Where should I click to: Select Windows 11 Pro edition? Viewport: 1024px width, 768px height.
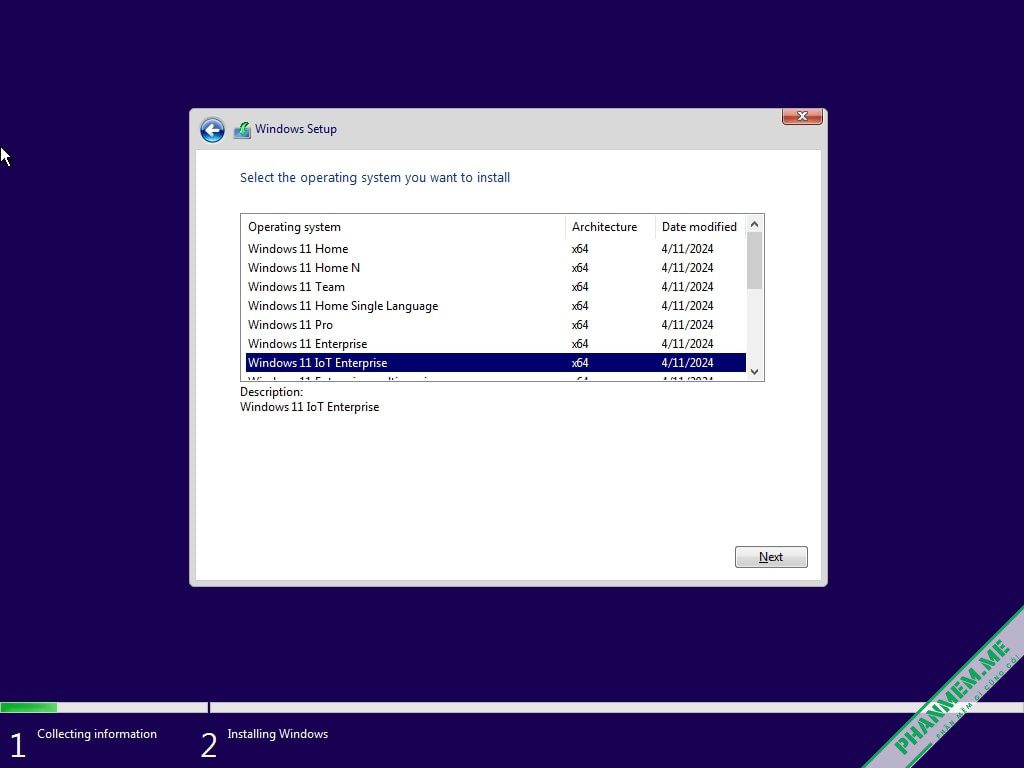(x=496, y=325)
